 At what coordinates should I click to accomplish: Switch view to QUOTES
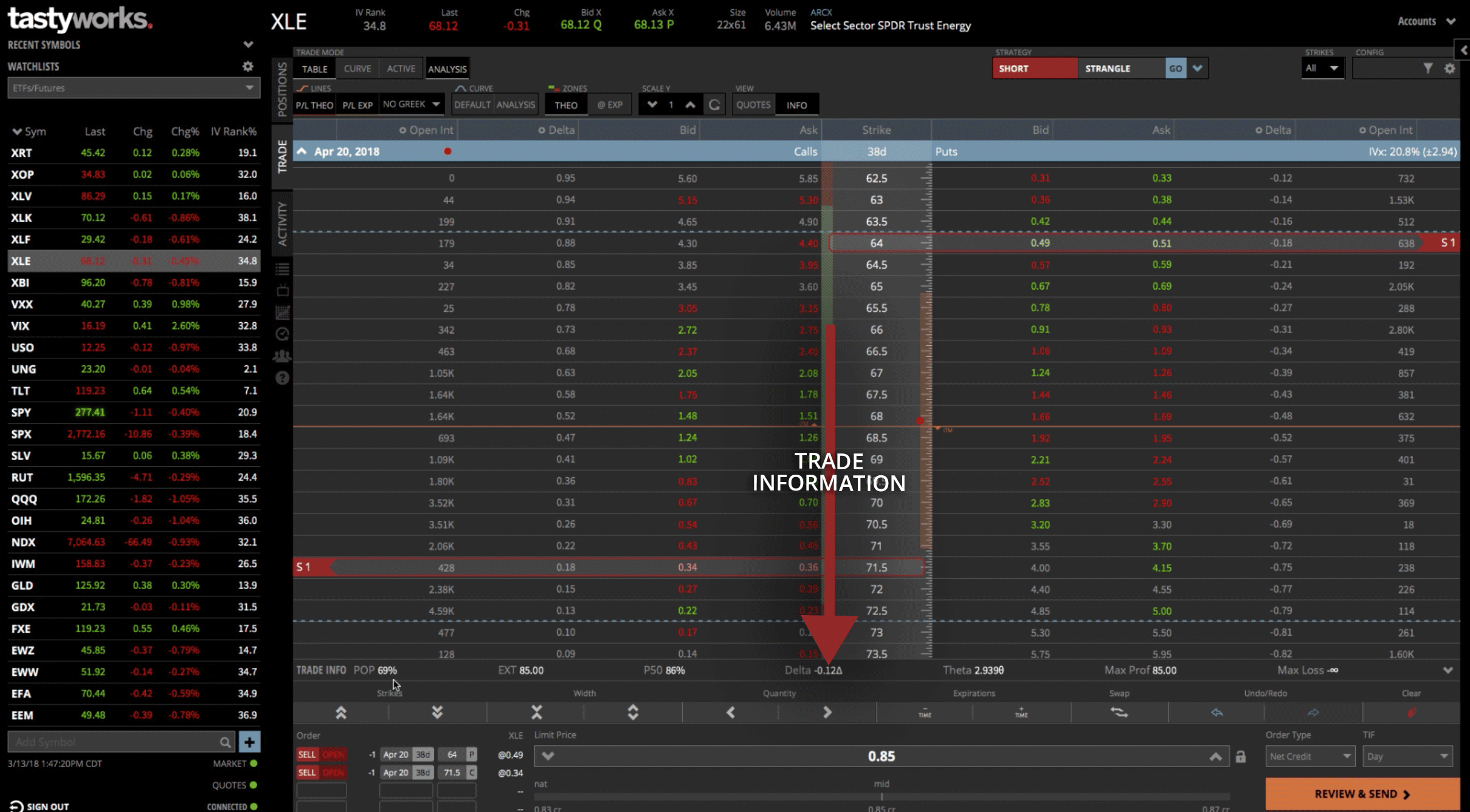click(753, 105)
